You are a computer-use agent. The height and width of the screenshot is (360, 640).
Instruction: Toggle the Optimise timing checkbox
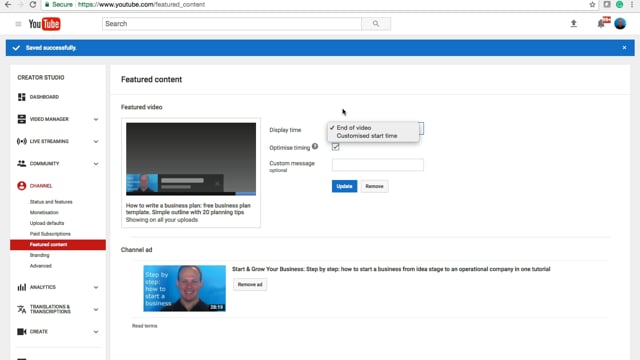point(336,147)
